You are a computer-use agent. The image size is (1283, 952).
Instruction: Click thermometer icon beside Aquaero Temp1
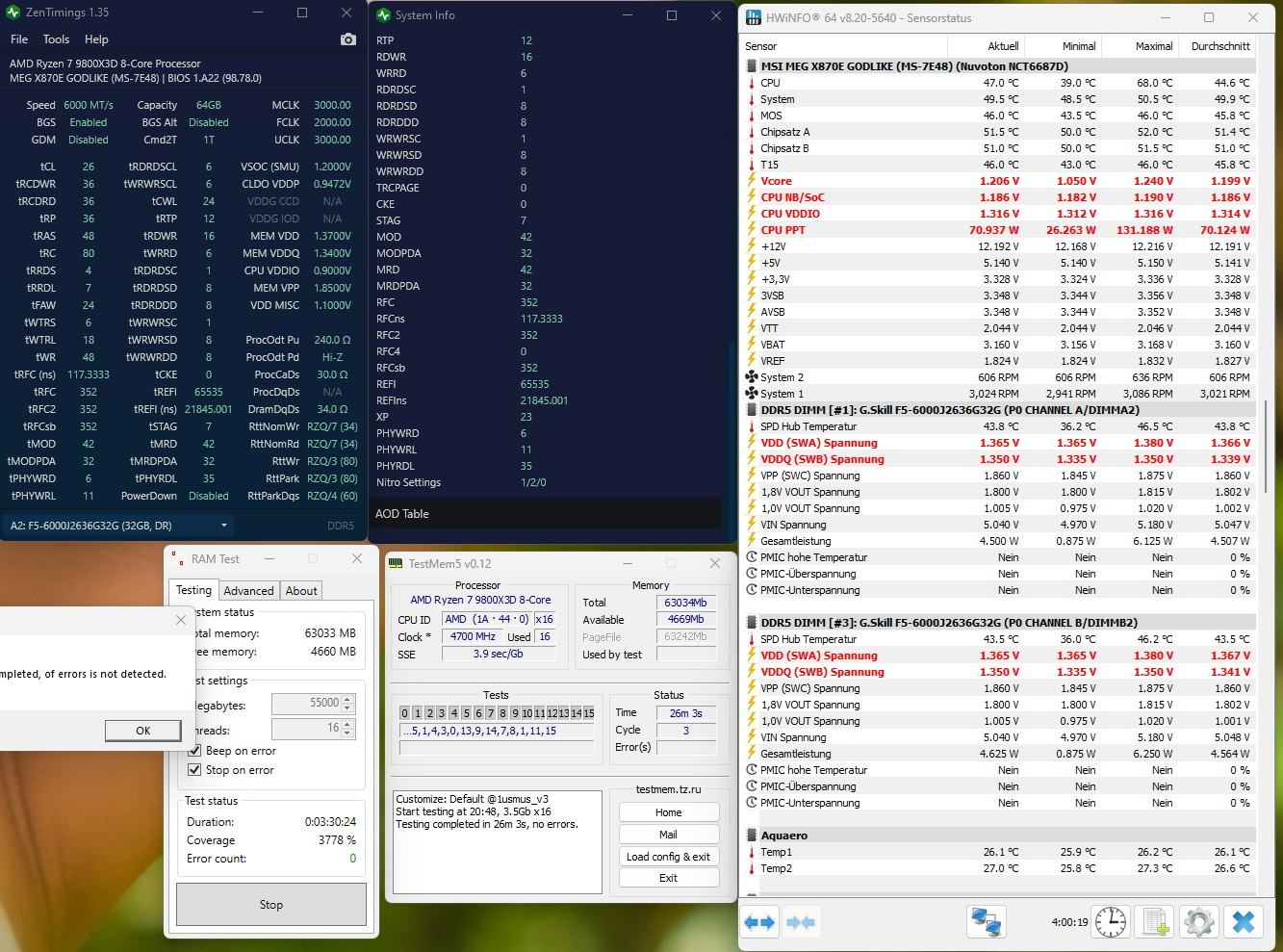[752, 852]
